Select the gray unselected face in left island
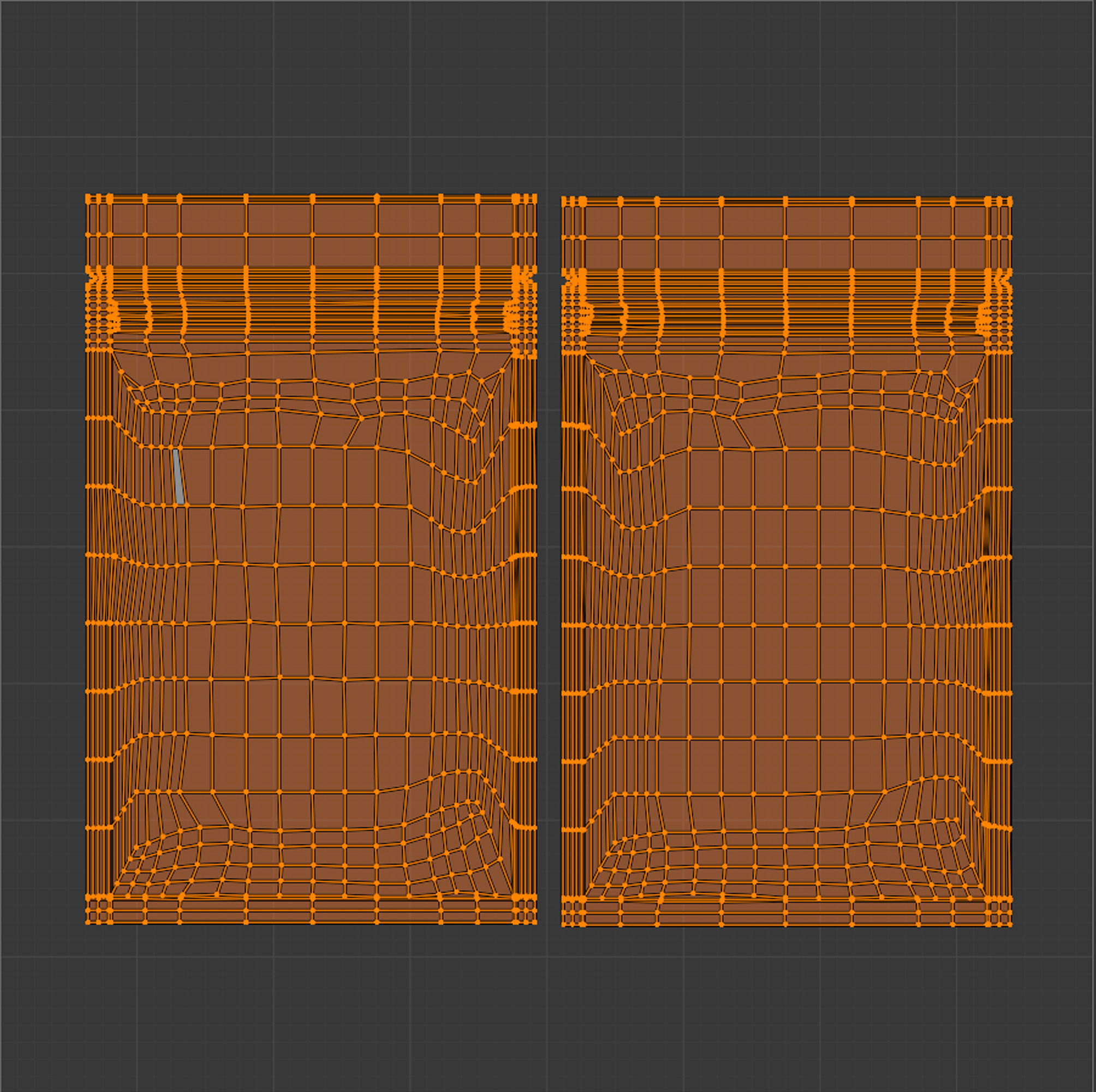1096x1092 pixels. pos(178,477)
